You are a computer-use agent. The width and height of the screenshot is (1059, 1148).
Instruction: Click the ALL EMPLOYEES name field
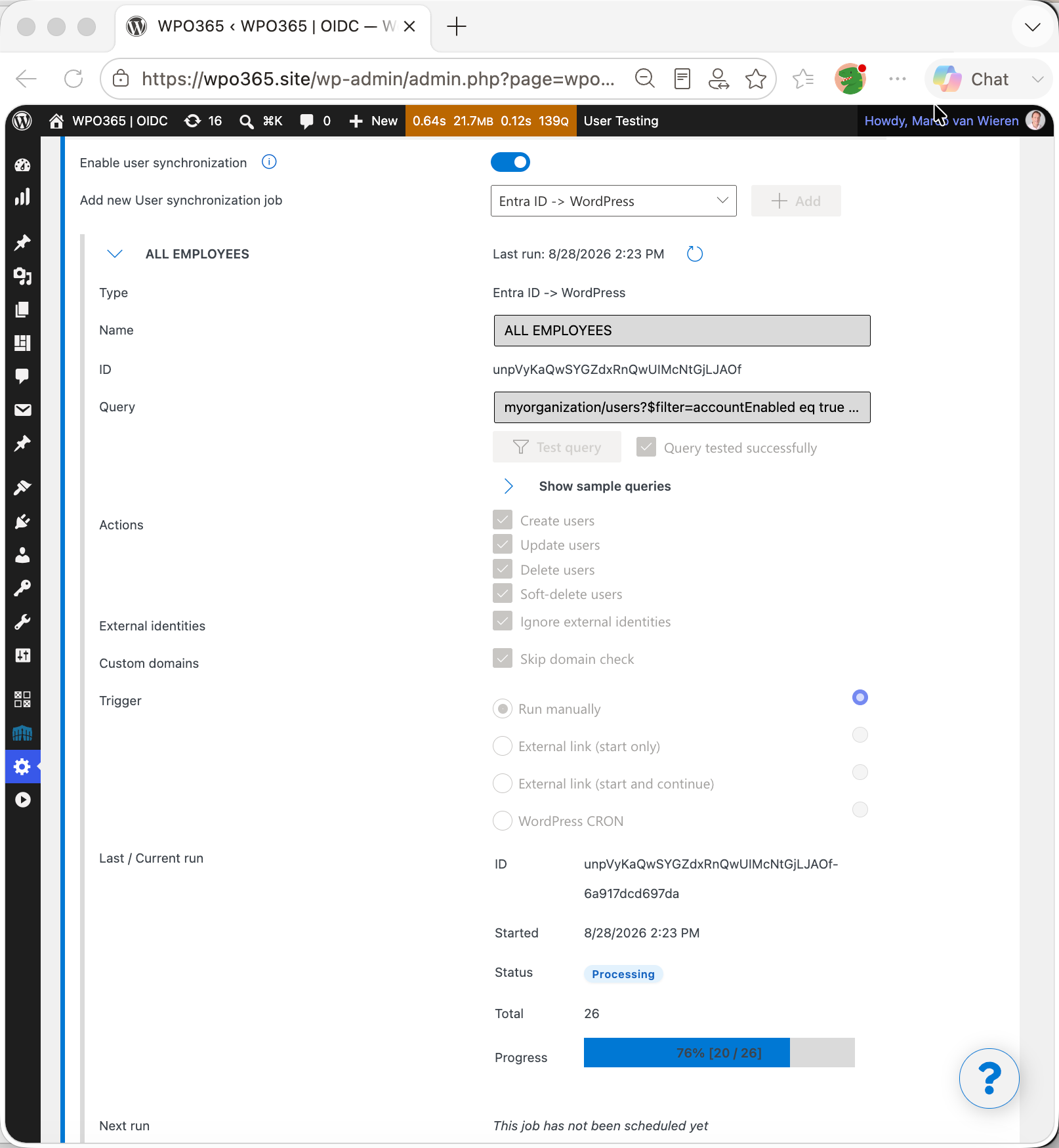682,331
